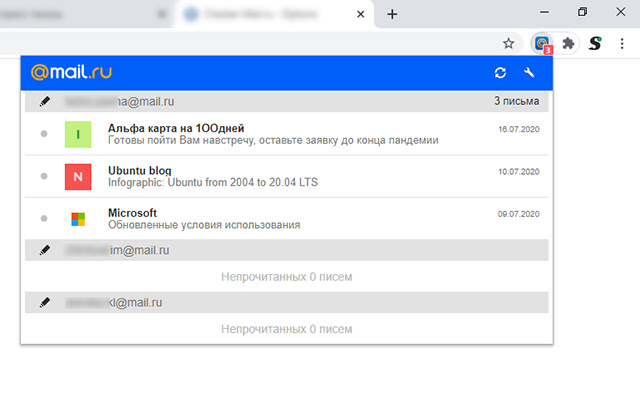Click date 10.07.2020
The image size is (640, 400).
pos(519,172)
